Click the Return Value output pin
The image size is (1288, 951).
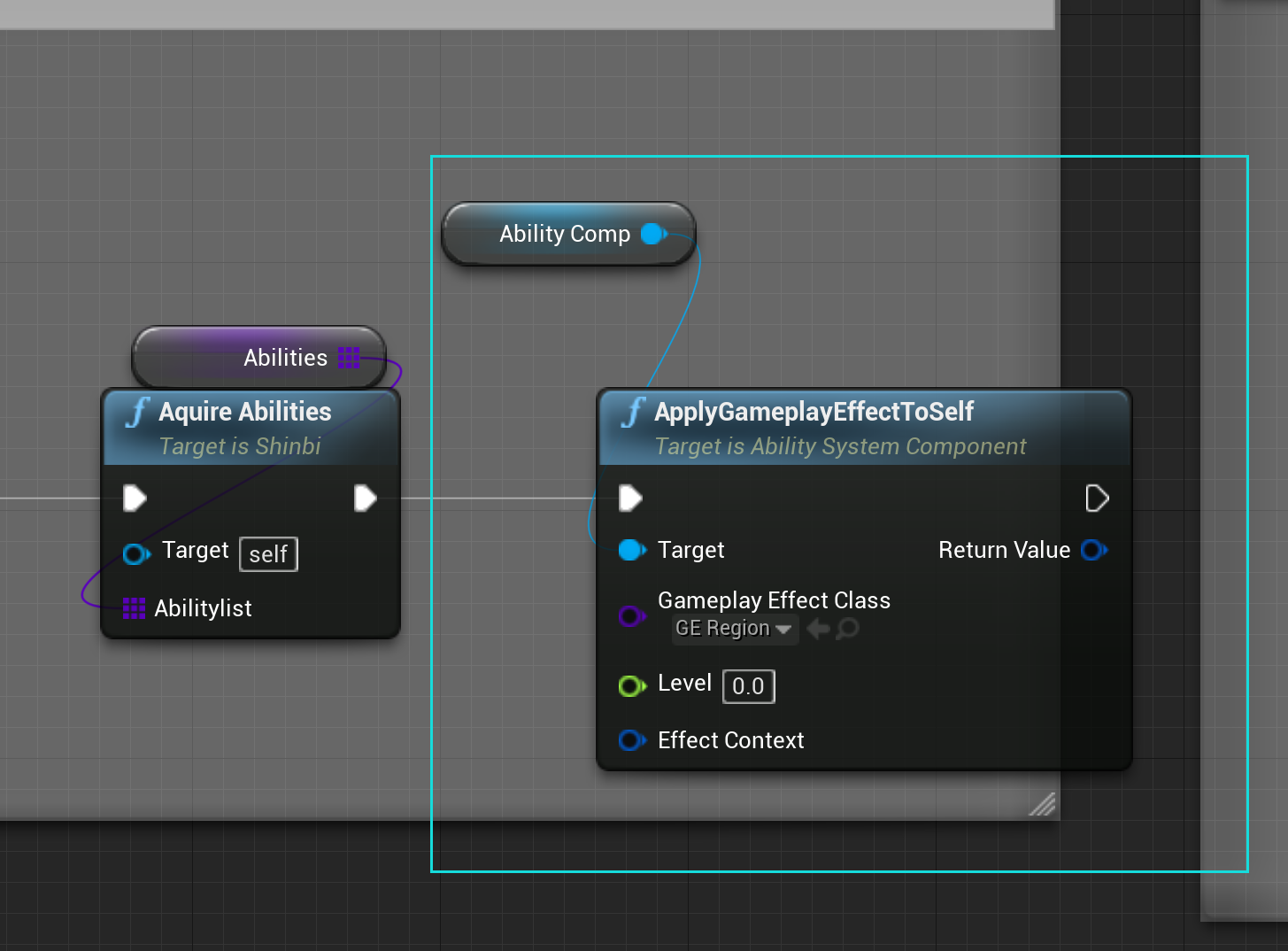(x=1095, y=550)
